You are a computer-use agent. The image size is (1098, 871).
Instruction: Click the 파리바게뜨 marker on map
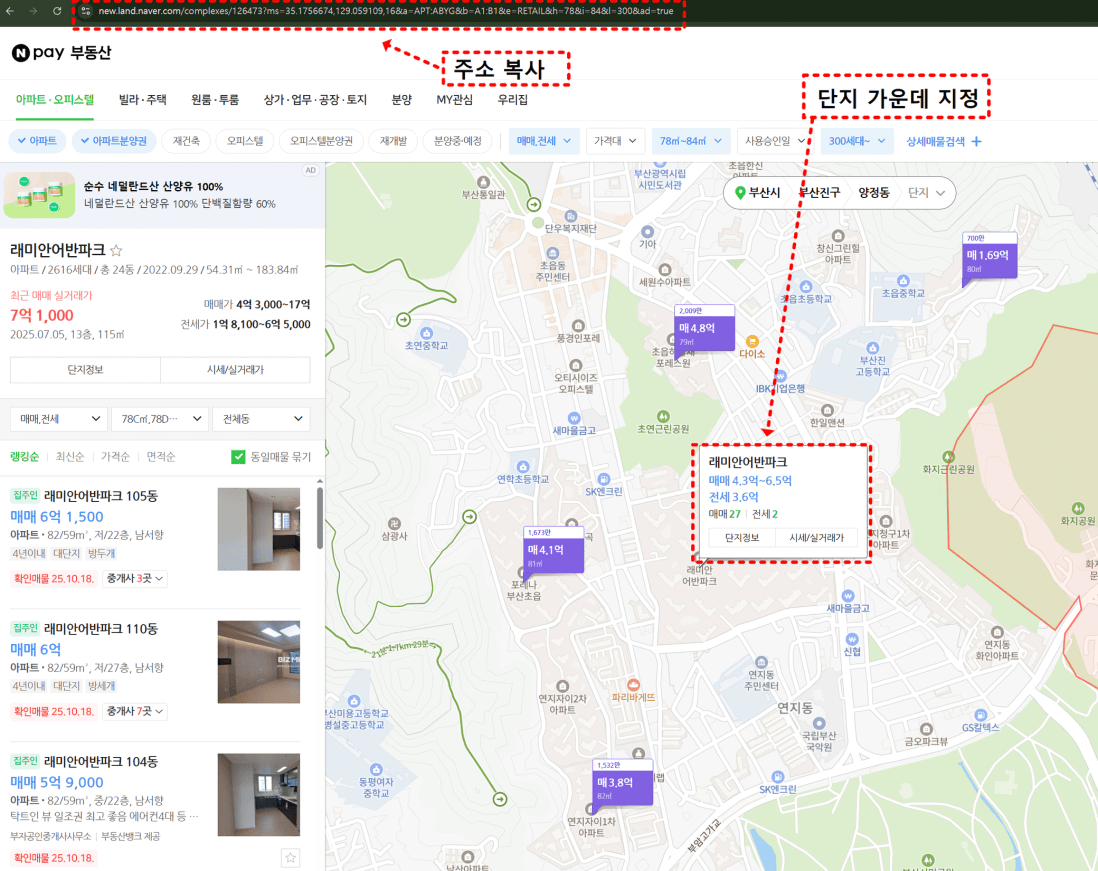click(x=633, y=685)
